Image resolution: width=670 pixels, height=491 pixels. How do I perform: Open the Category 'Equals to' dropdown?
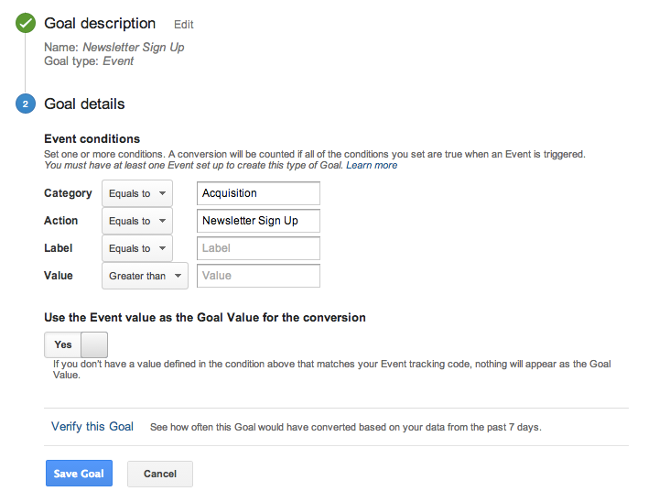point(137,193)
